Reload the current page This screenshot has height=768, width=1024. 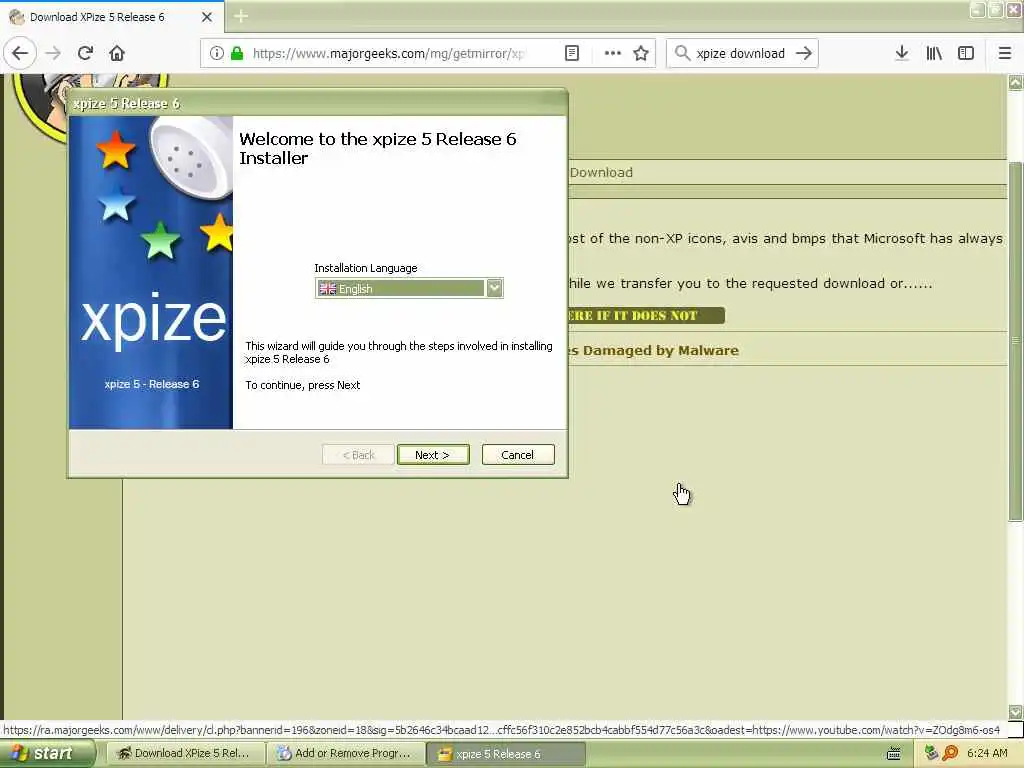click(x=85, y=53)
